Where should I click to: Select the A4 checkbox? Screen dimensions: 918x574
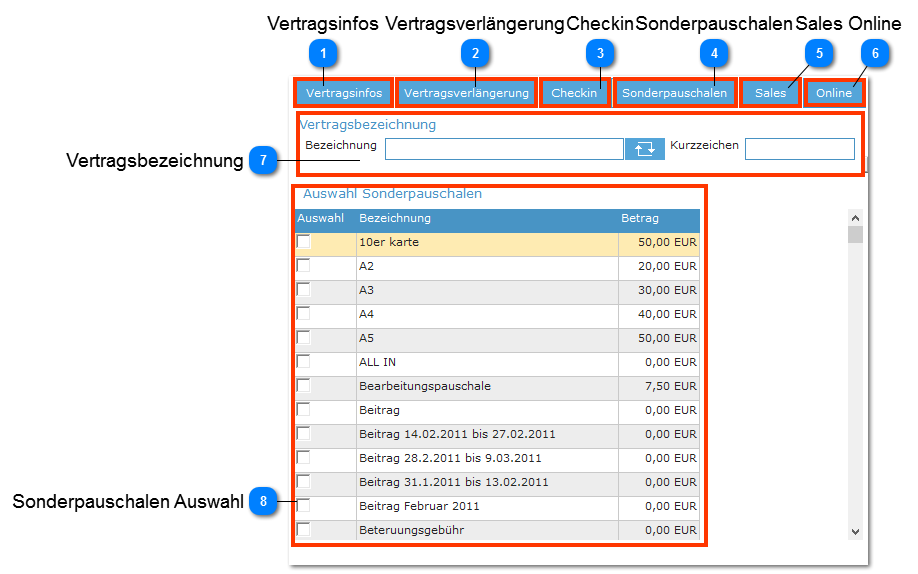pos(303,313)
